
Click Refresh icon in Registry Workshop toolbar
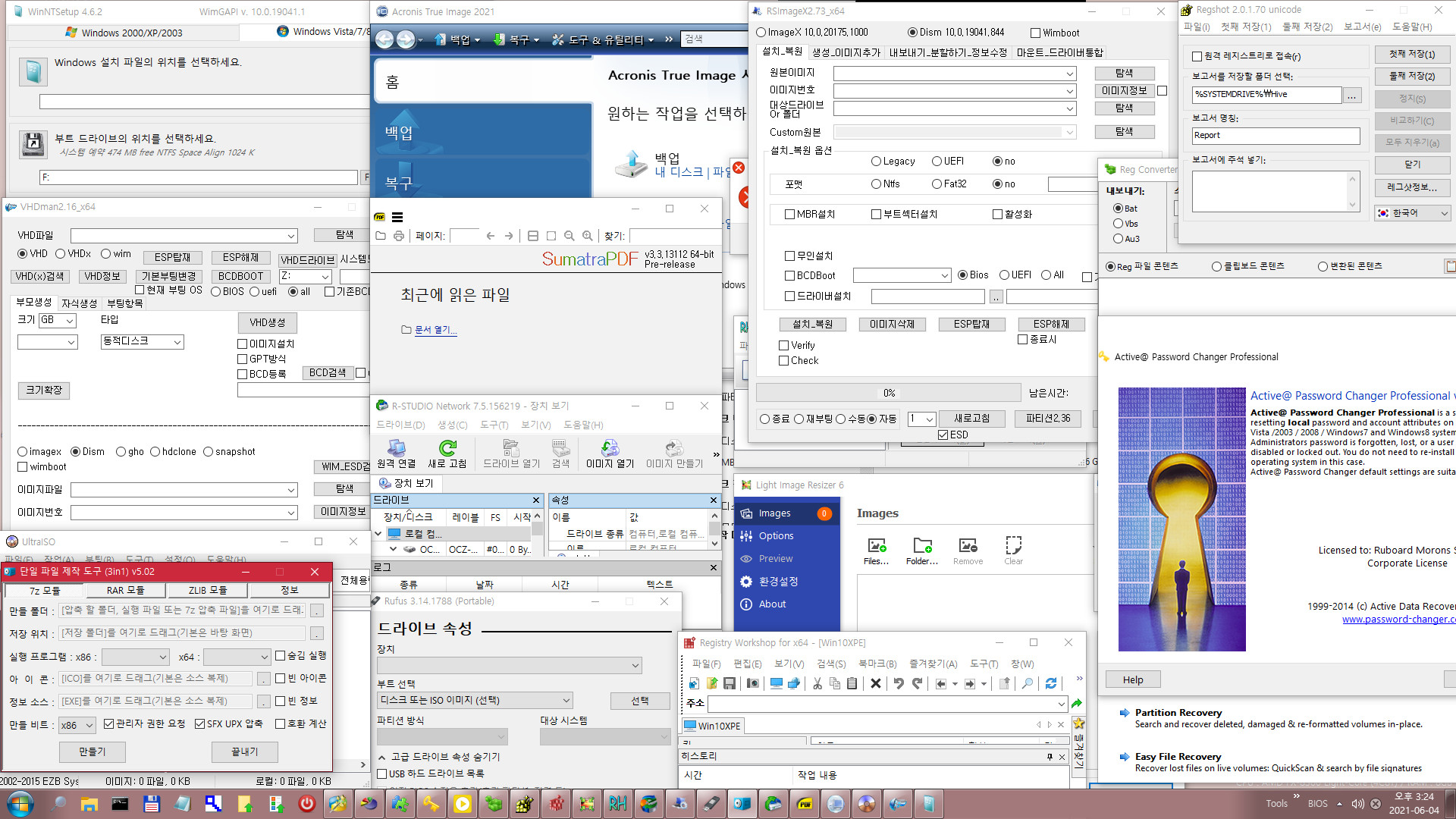(x=1051, y=683)
